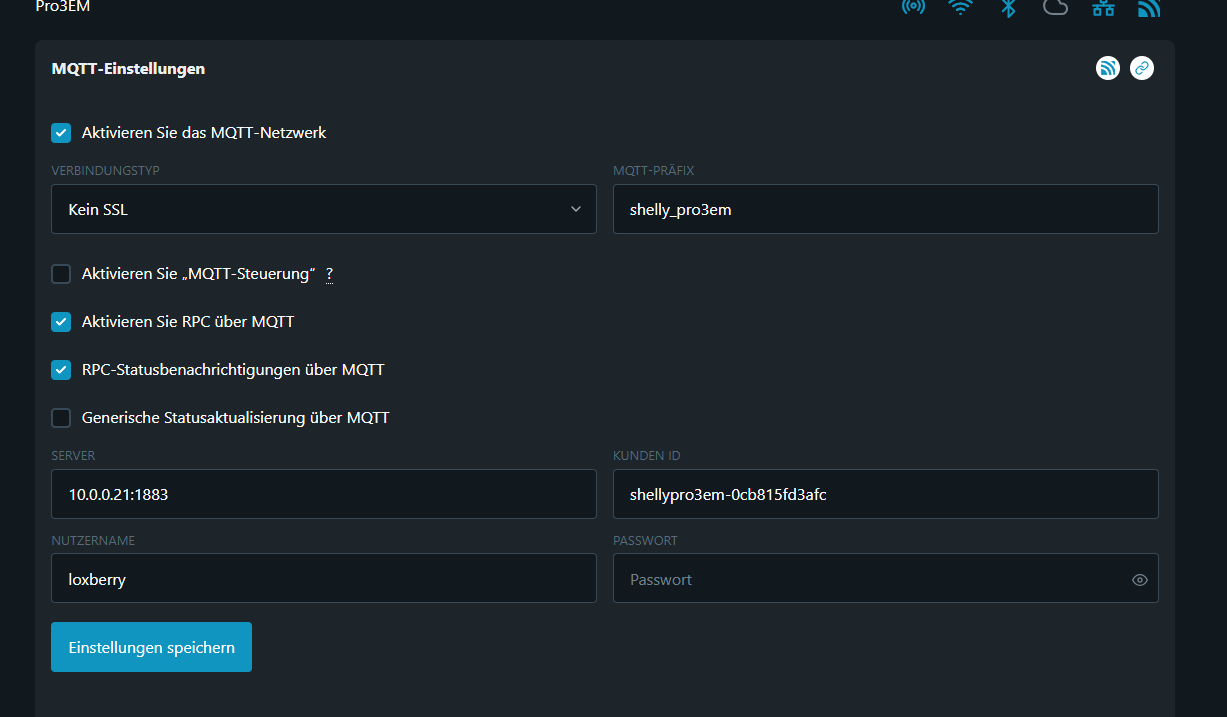Click the question mark next to MQTT-Steuerung
1227x717 pixels.
[329, 274]
